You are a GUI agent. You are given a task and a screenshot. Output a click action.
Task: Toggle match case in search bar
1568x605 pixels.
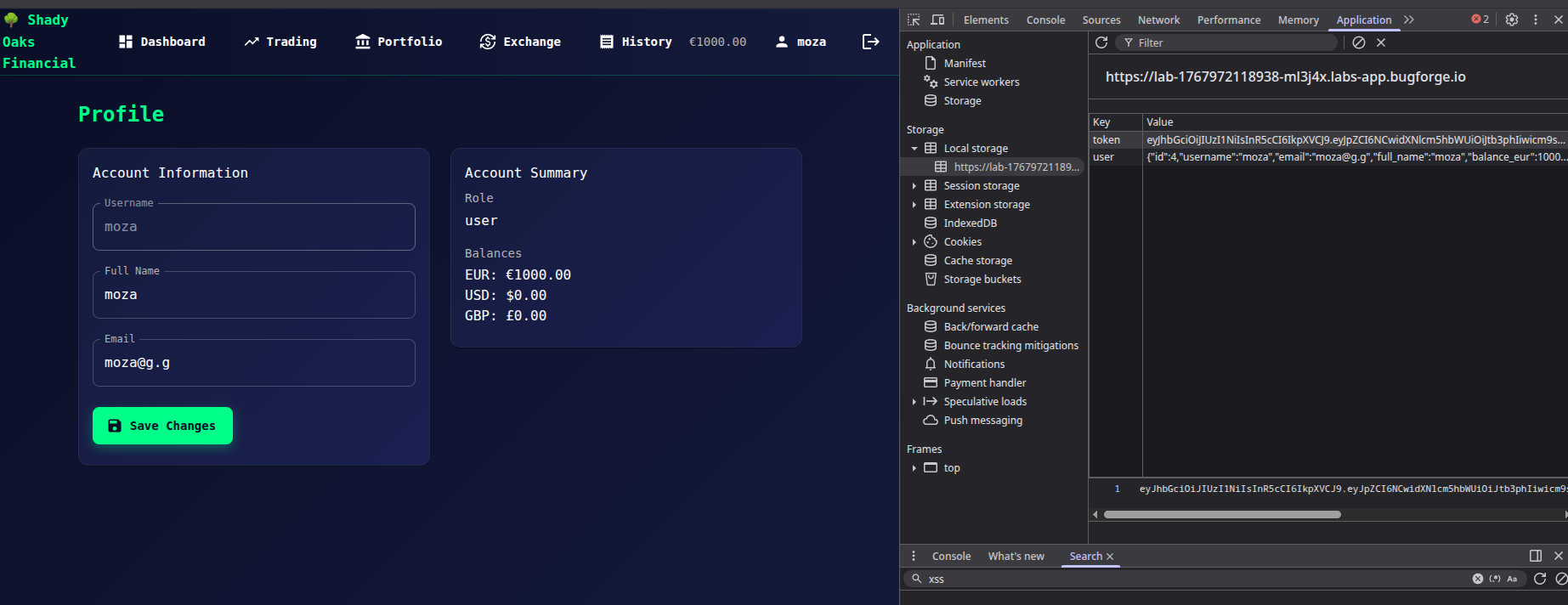(1512, 579)
